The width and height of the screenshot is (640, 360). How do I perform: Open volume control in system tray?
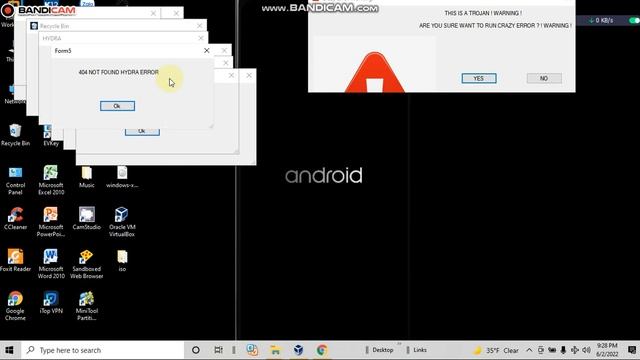(587, 350)
